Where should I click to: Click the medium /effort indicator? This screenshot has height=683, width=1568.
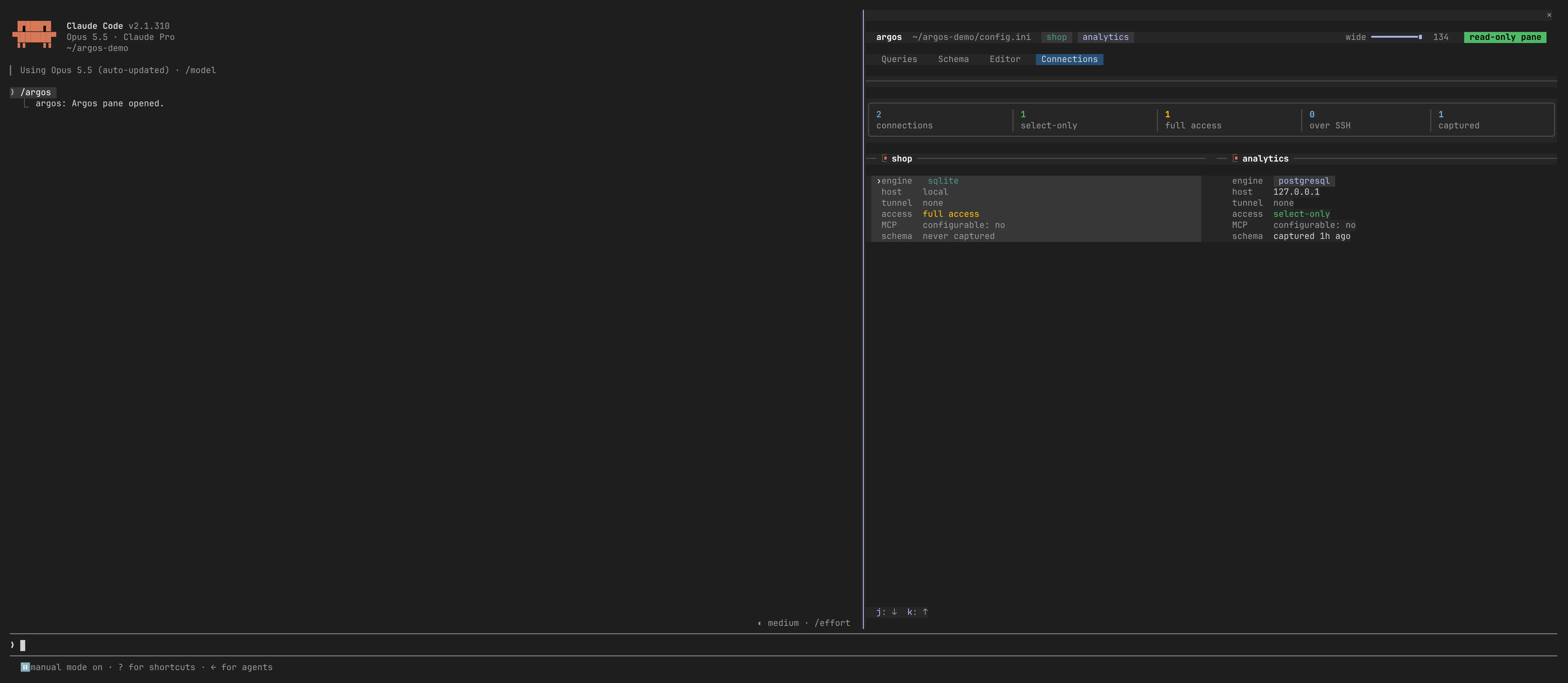(x=803, y=623)
